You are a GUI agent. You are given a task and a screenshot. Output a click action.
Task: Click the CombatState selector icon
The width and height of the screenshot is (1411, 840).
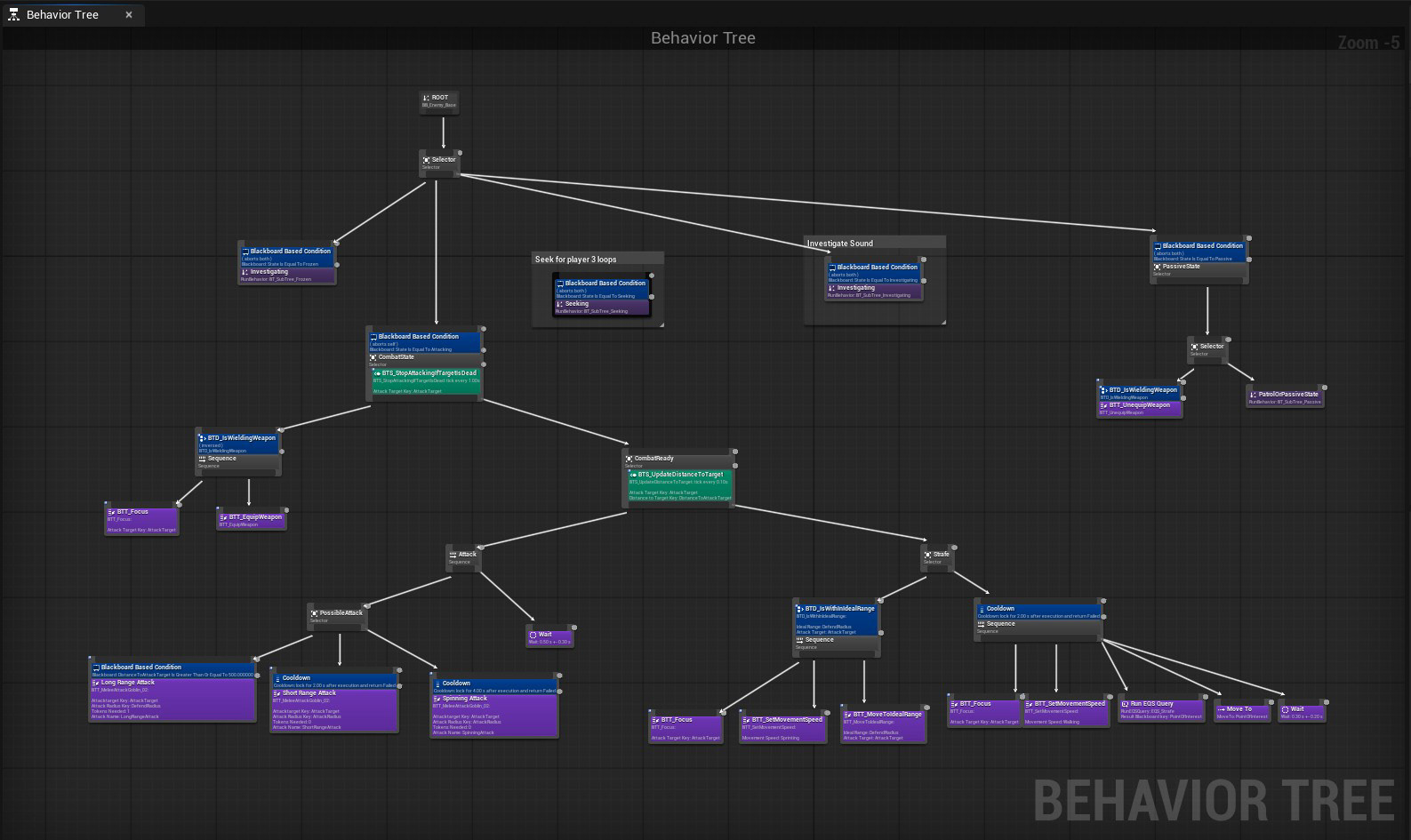[373, 357]
